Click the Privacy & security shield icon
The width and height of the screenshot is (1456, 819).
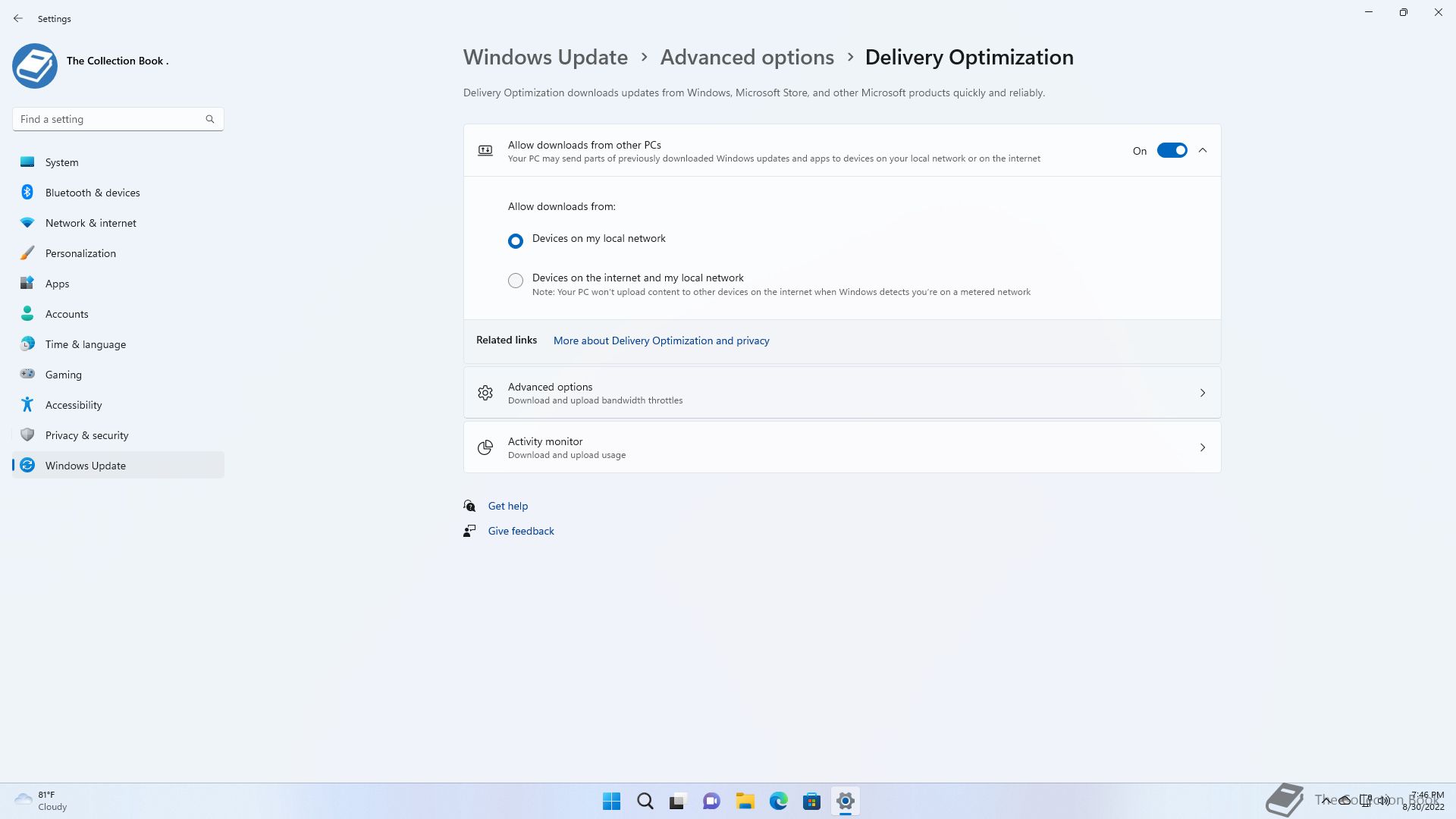tap(27, 435)
